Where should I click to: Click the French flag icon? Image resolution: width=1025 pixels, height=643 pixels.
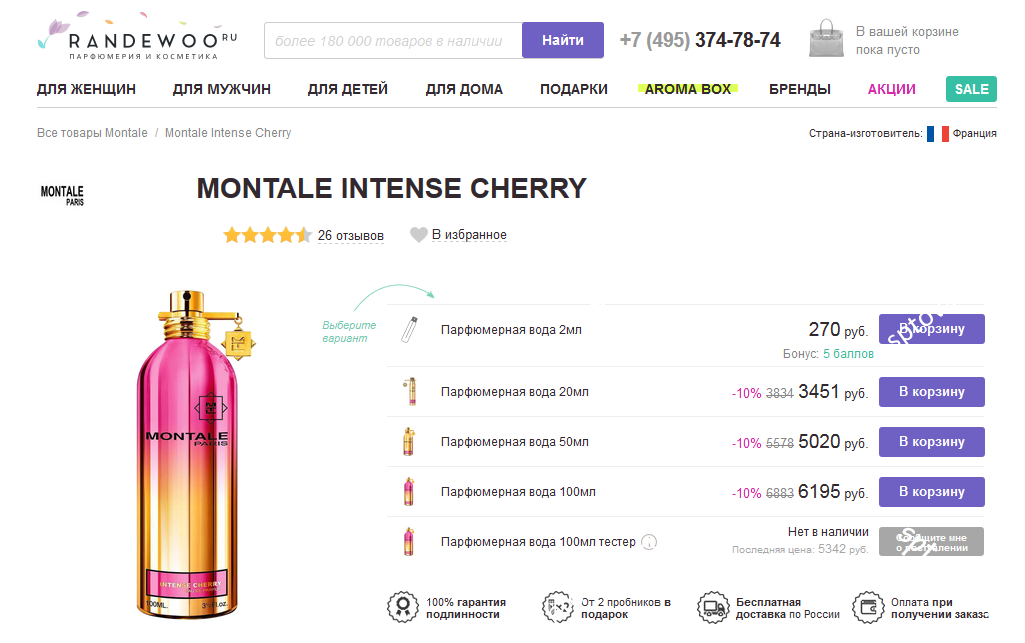point(937,133)
